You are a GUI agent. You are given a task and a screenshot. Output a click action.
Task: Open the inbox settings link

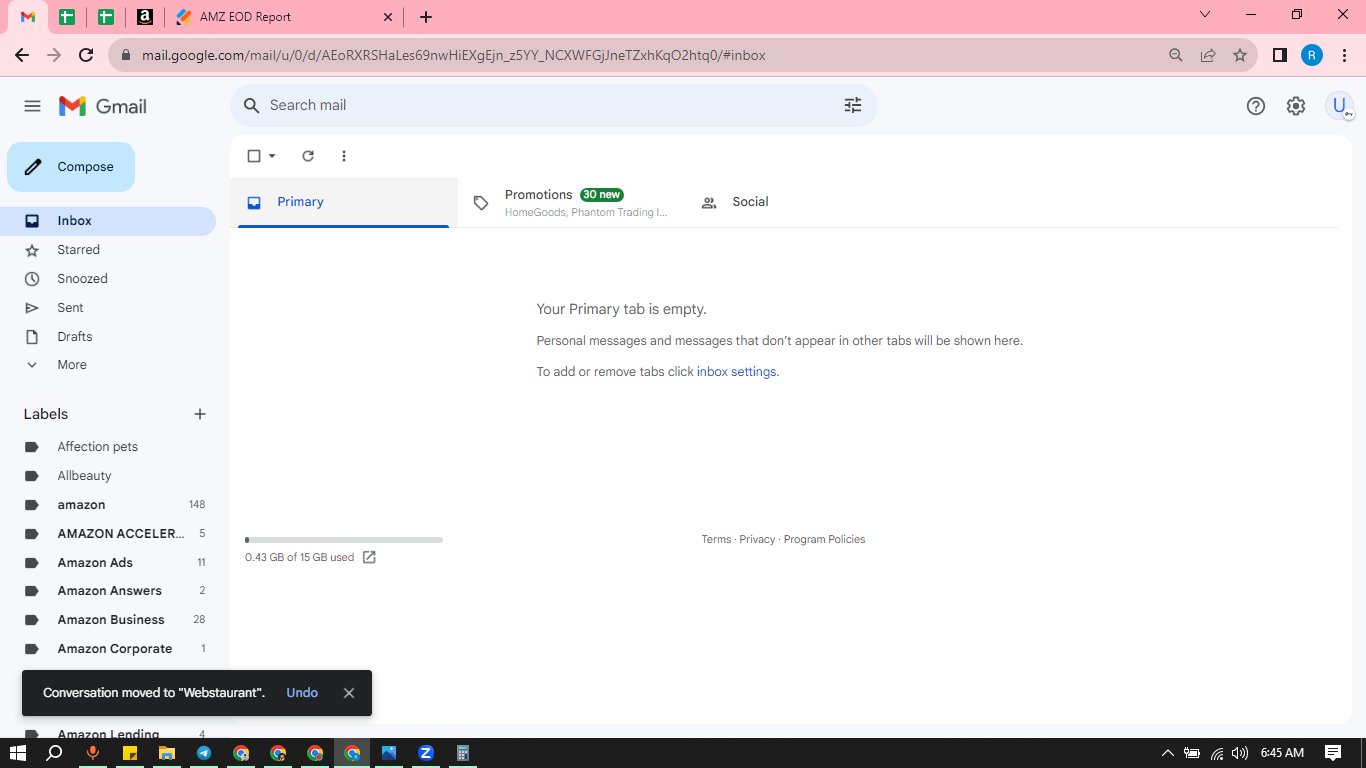pos(736,372)
